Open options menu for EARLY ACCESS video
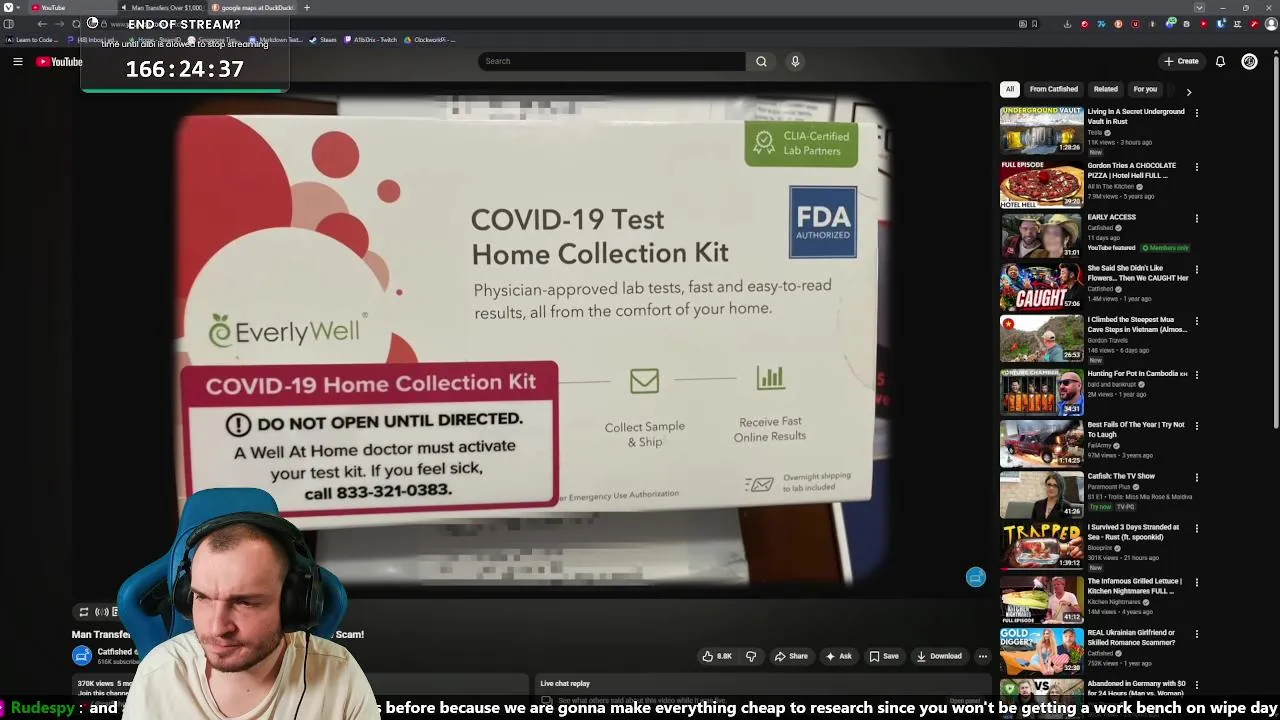This screenshot has width=1280, height=720. click(1197, 218)
